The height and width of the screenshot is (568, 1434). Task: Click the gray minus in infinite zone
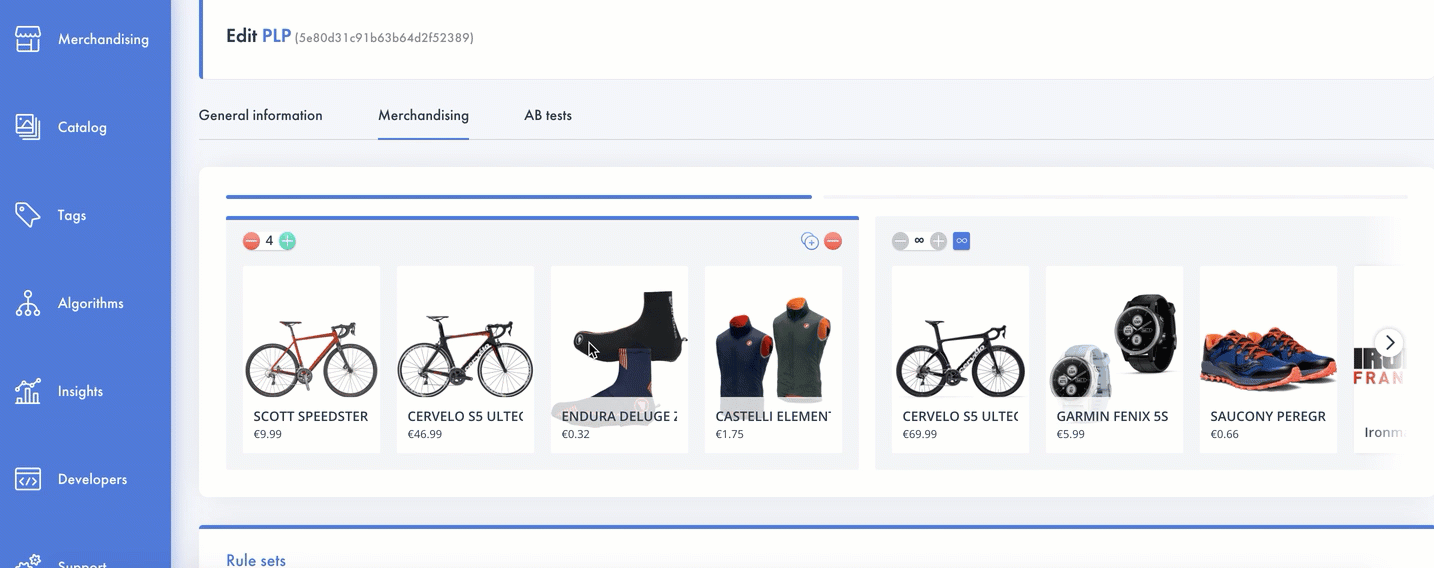900,241
